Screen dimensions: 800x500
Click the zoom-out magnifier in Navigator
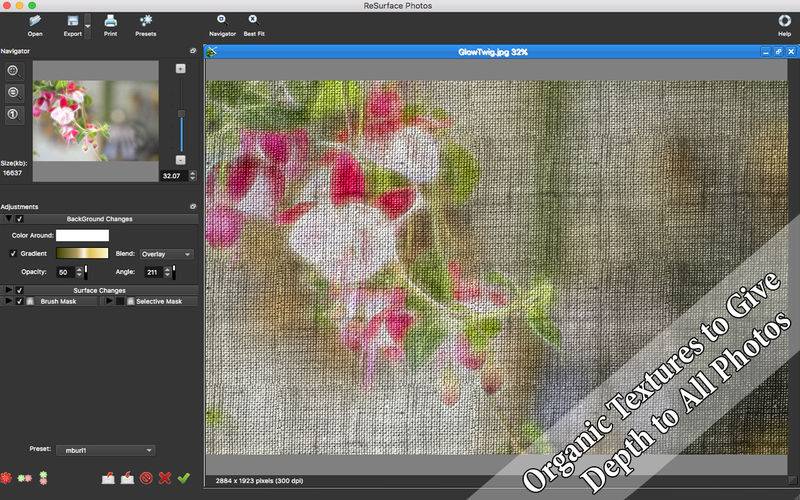pyautogui.click(x=14, y=93)
